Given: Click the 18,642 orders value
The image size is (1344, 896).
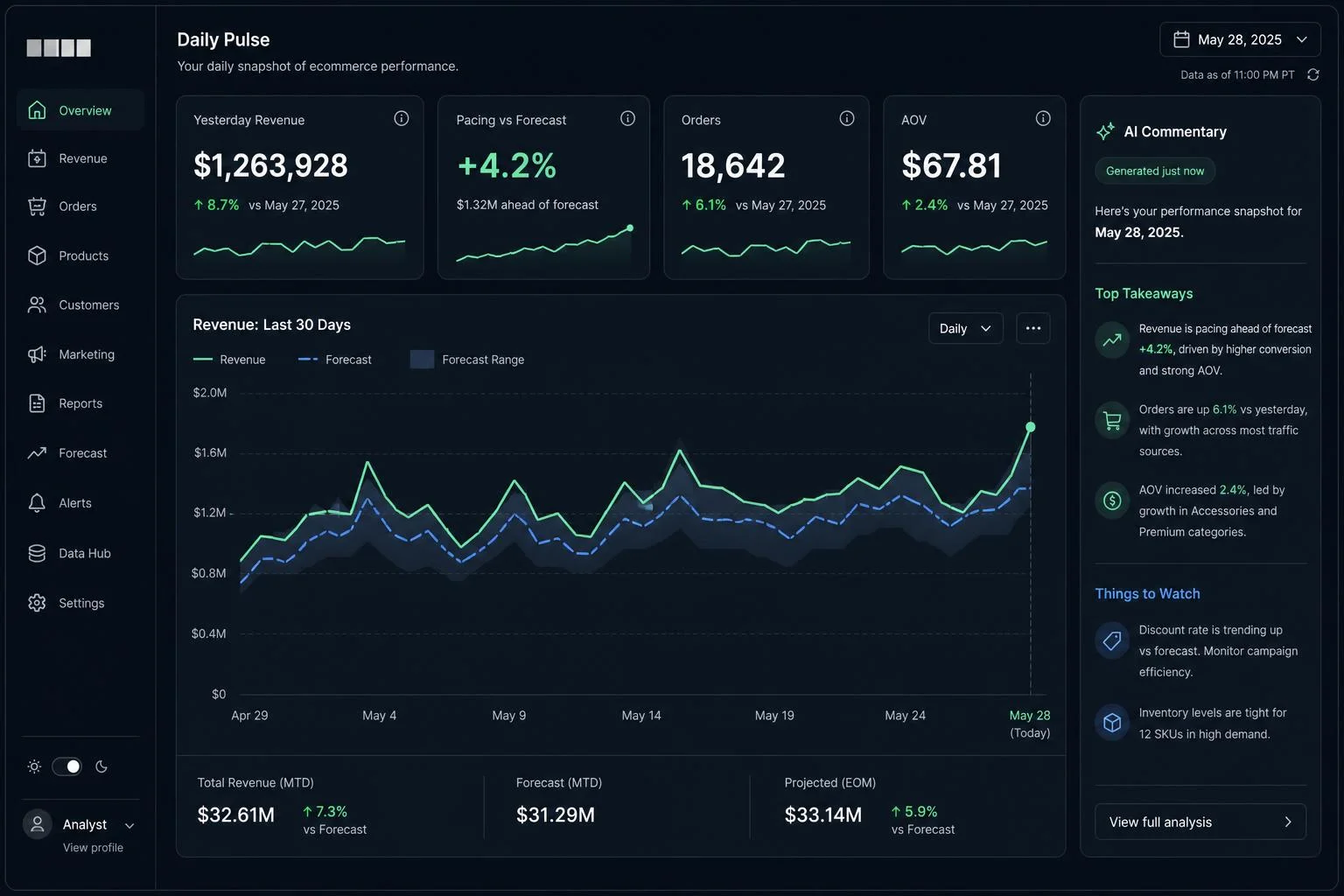Looking at the screenshot, I should (x=733, y=165).
